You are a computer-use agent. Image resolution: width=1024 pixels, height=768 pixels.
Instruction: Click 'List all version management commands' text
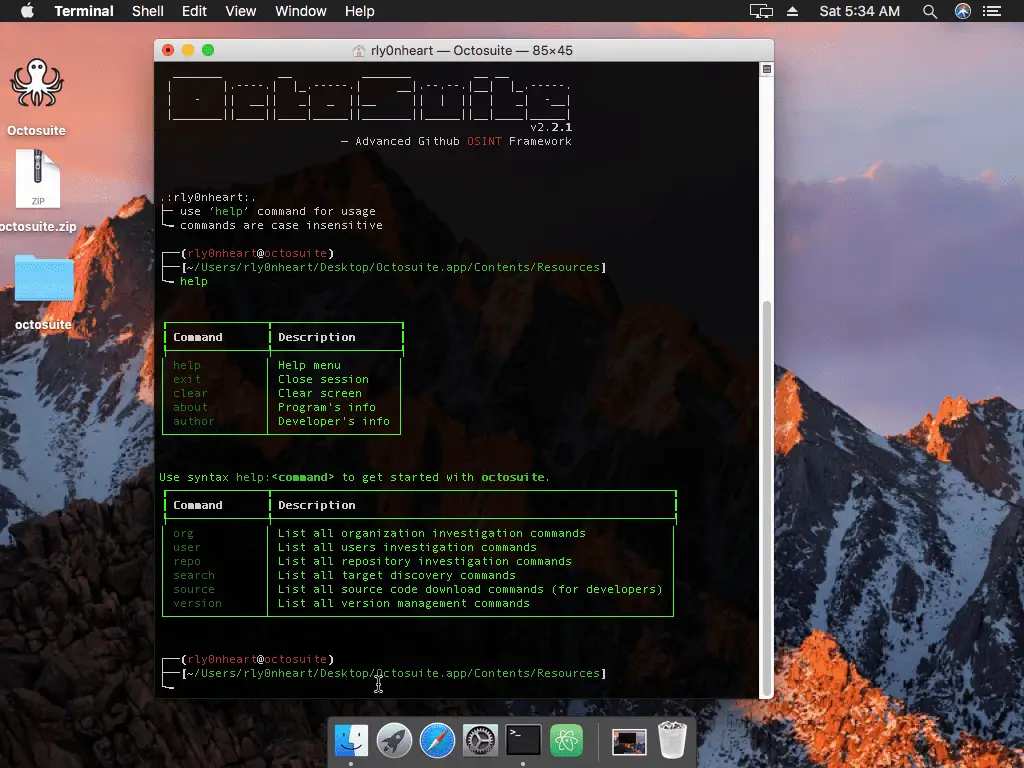point(404,603)
